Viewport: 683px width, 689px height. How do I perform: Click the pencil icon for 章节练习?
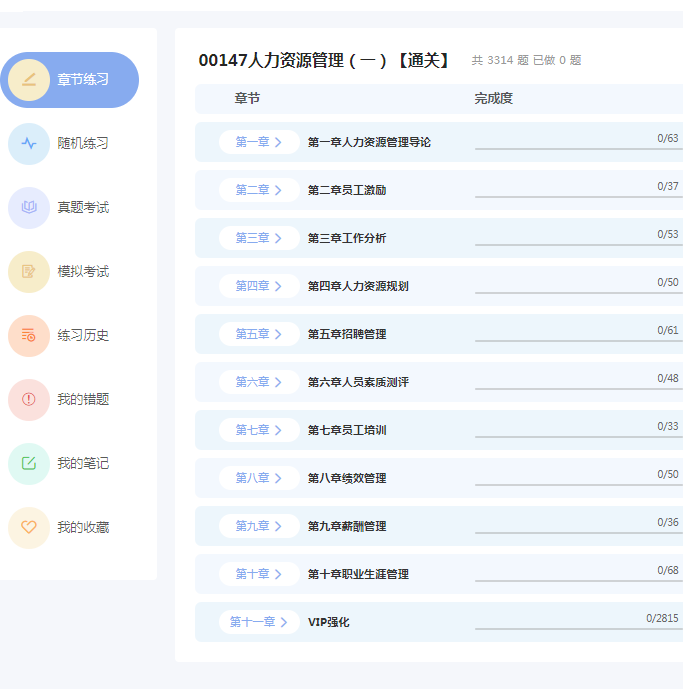29,80
